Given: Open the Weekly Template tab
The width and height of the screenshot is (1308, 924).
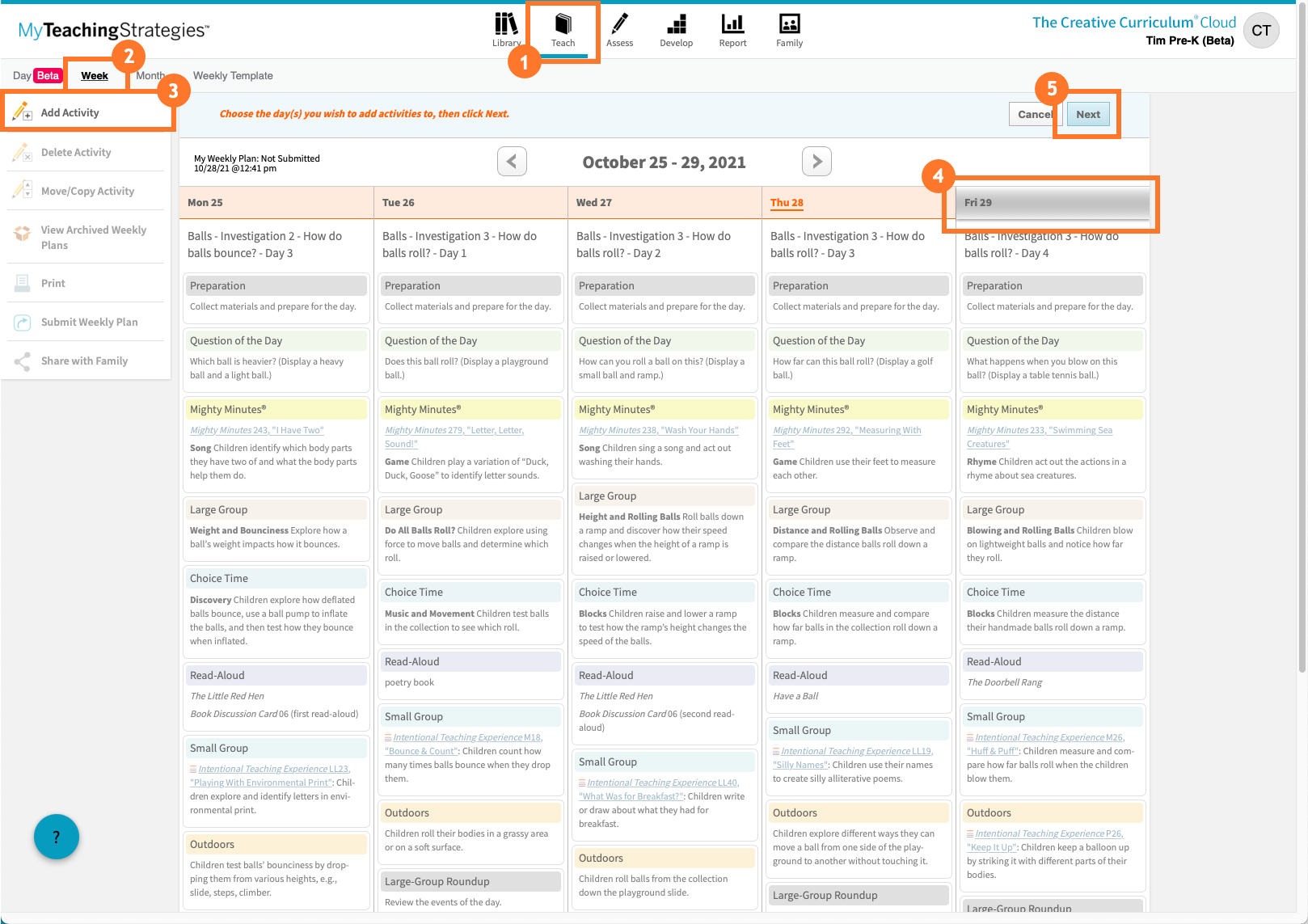Looking at the screenshot, I should coord(234,75).
